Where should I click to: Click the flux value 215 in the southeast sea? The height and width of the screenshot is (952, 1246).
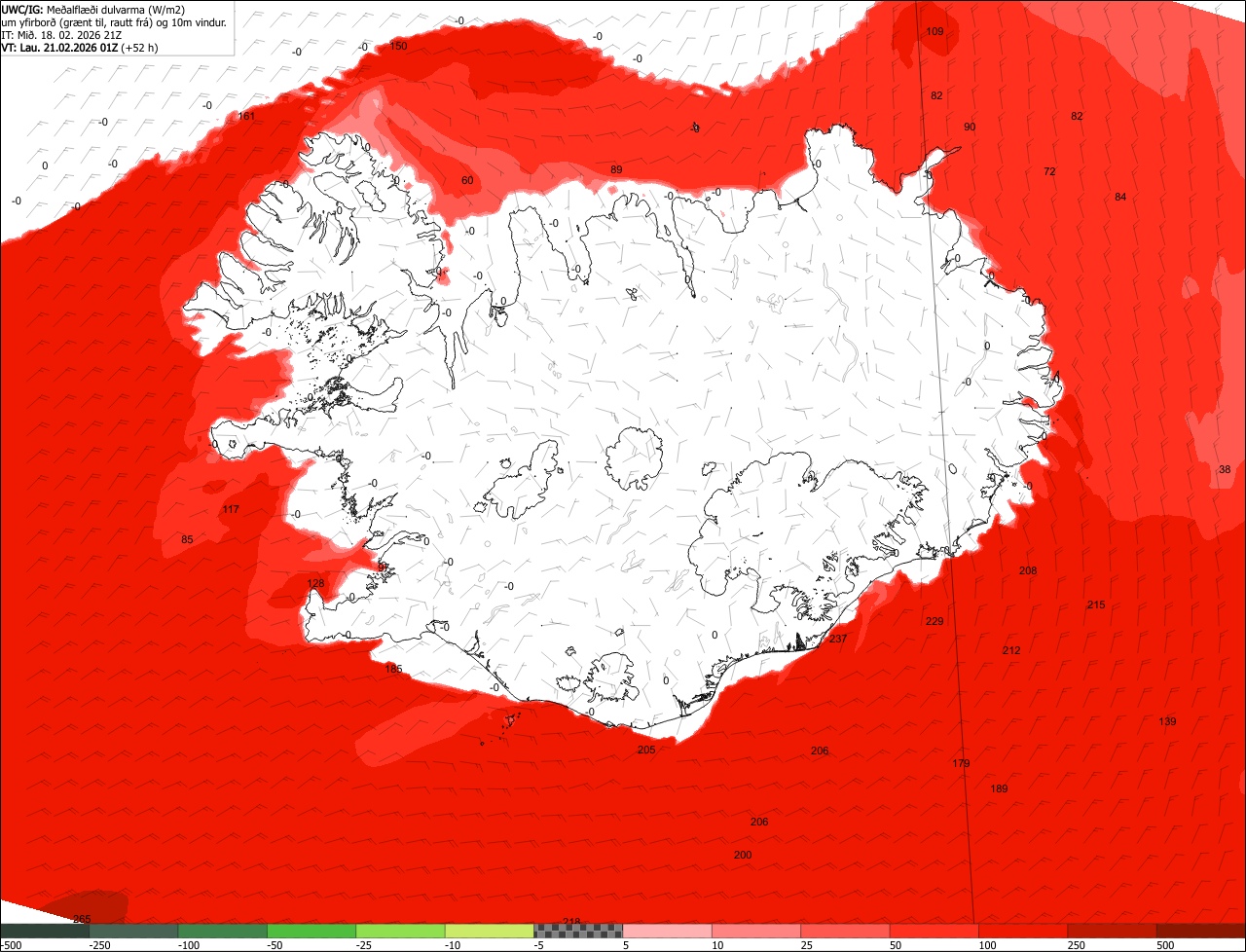tap(1096, 604)
